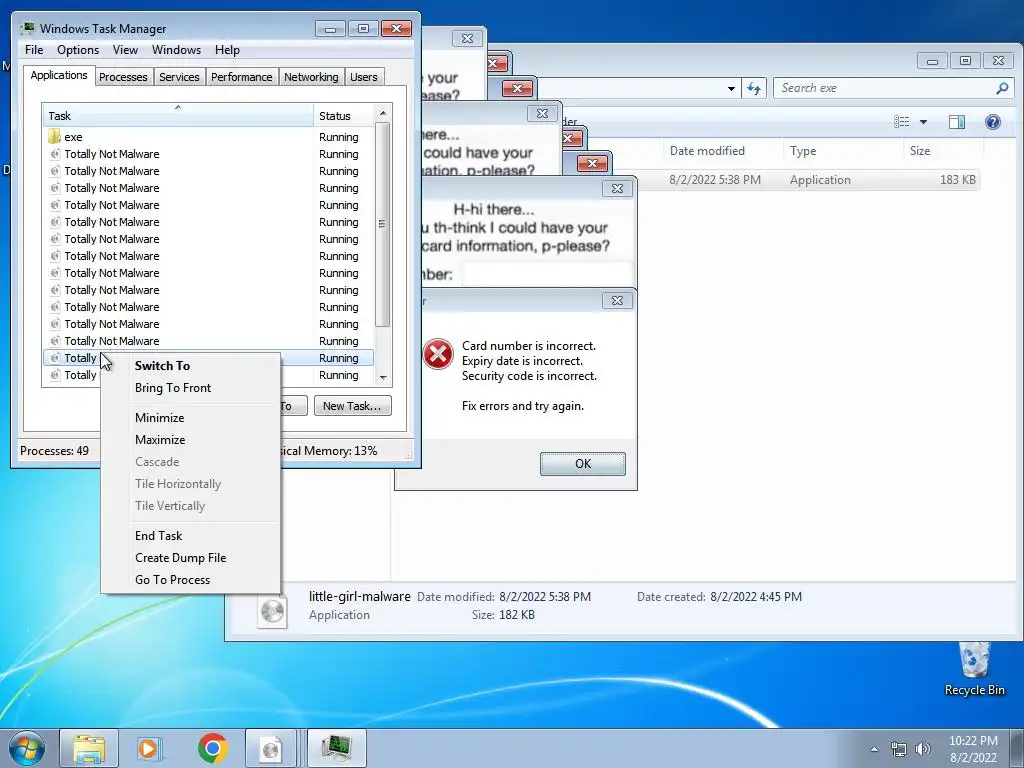
Task: Click task list scrollbar down arrow
Action: coord(383,377)
